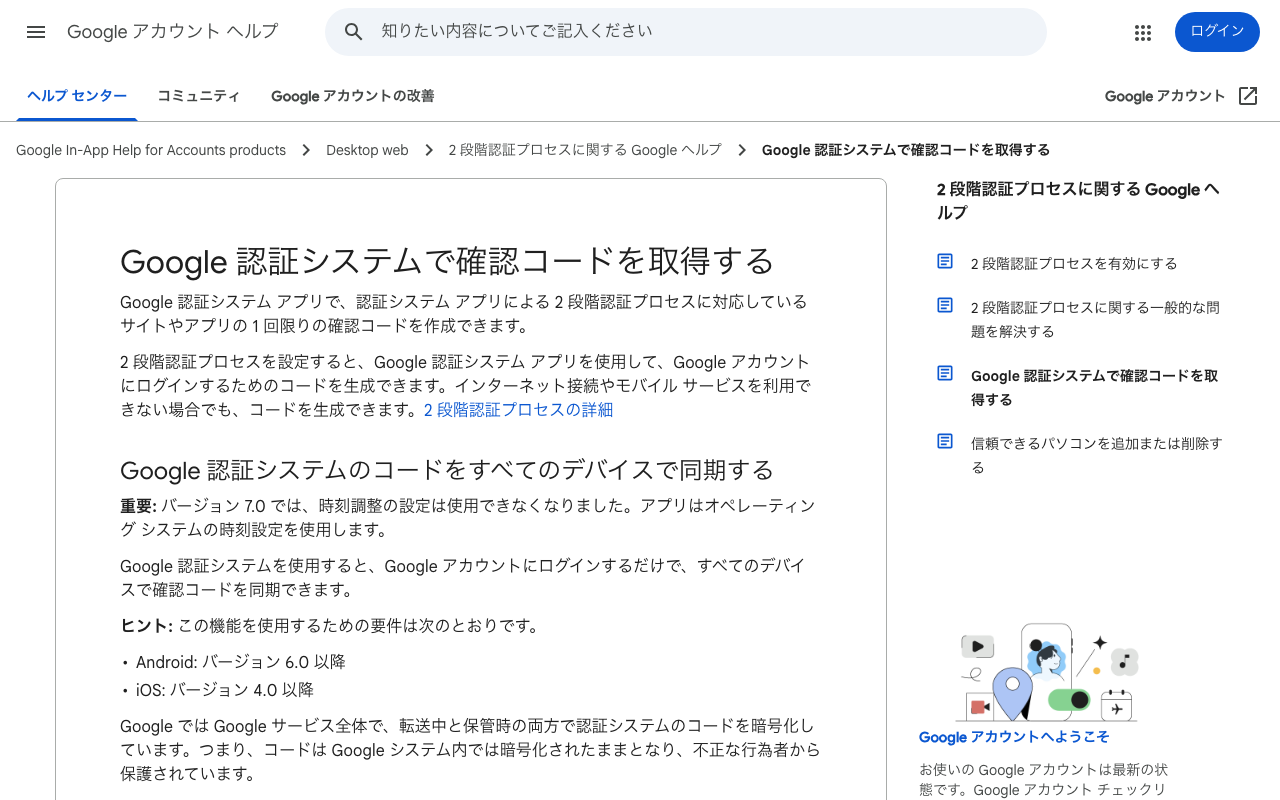Open sidebar link 信頼できるパソコンを追加または削除する
Image resolution: width=1280 pixels, height=800 pixels.
coord(1097,456)
